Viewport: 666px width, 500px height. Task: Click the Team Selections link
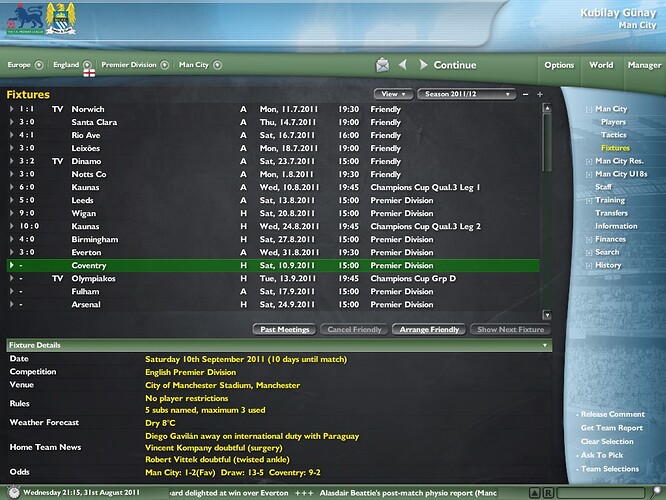pos(610,469)
